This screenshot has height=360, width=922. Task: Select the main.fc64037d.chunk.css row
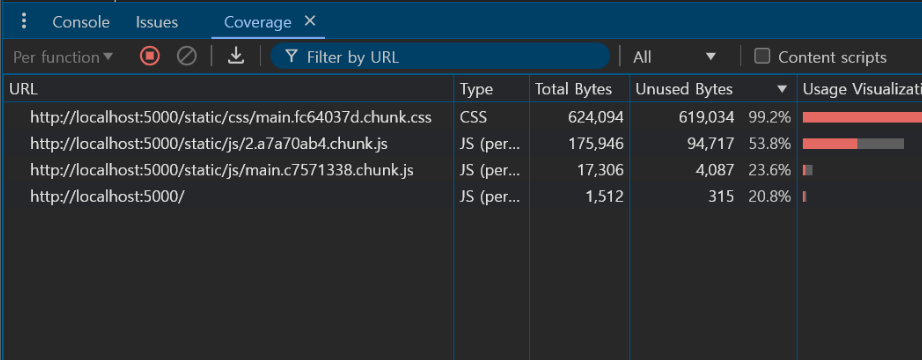click(x=463, y=117)
